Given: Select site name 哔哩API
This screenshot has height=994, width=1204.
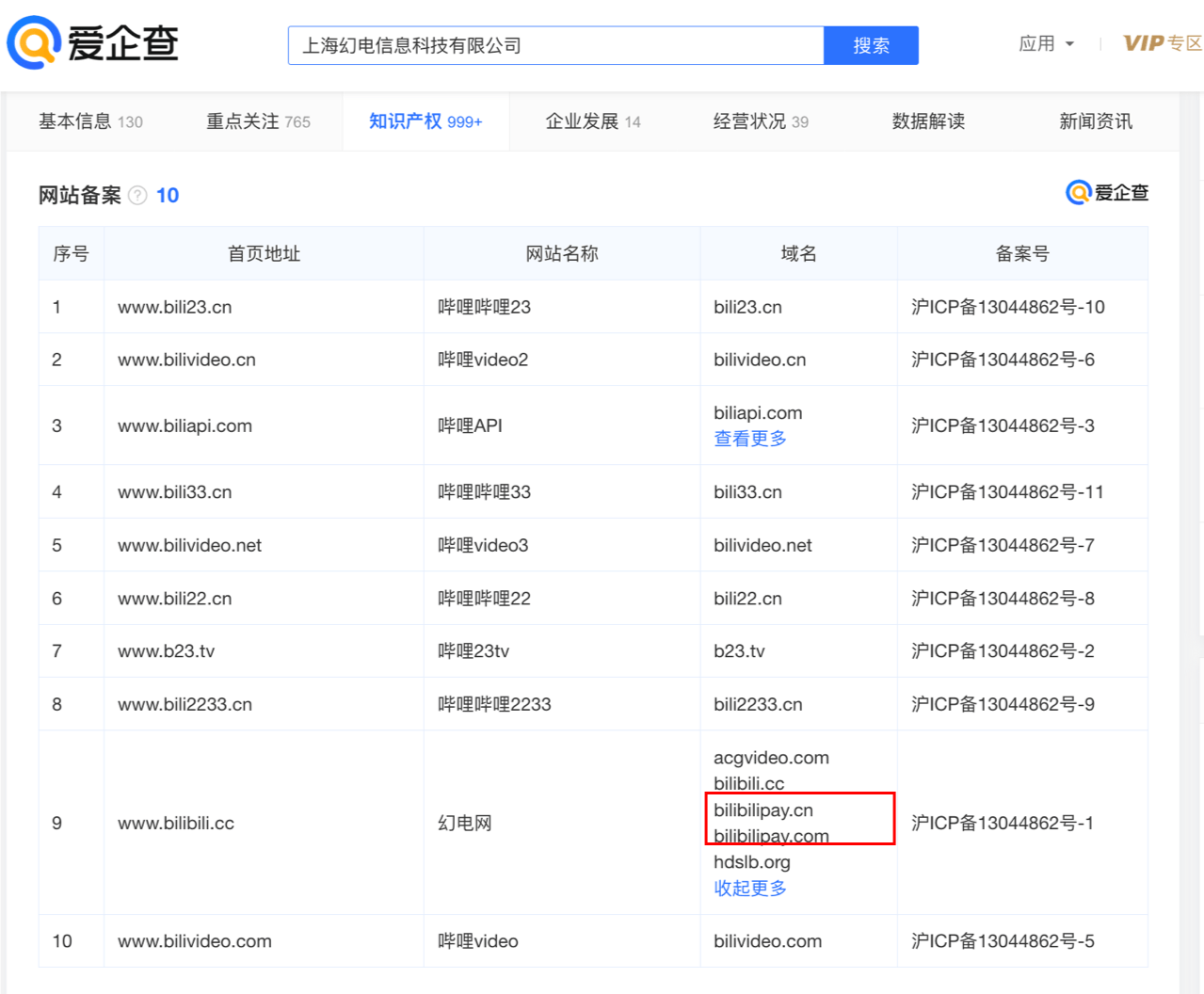Looking at the screenshot, I should (470, 425).
